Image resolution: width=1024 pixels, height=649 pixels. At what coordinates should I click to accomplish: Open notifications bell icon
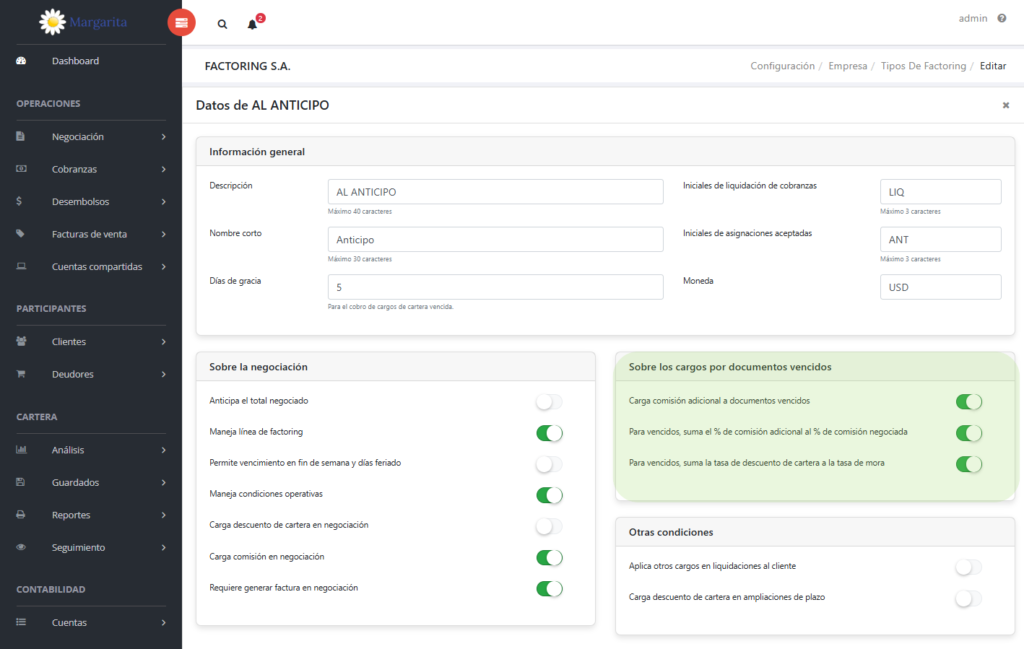click(252, 25)
